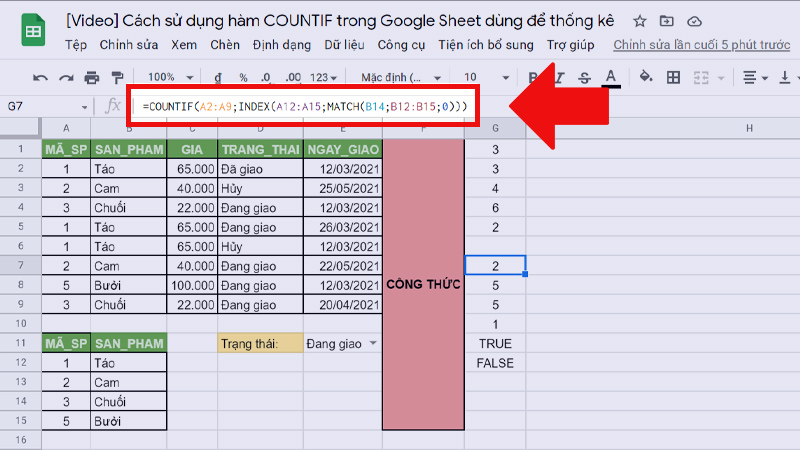Print the spreadsheet using printer icon
Screen dimensions: 800x450
point(92,77)
